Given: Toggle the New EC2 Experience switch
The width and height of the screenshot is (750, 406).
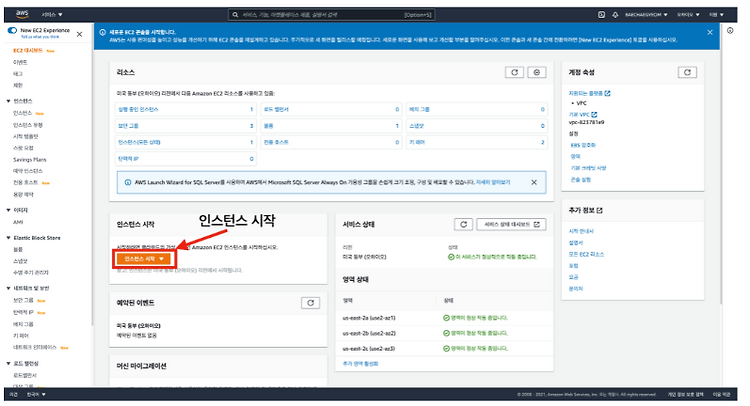Looking at the screenshot, I should pyautogui.click(x=12, y=31).
